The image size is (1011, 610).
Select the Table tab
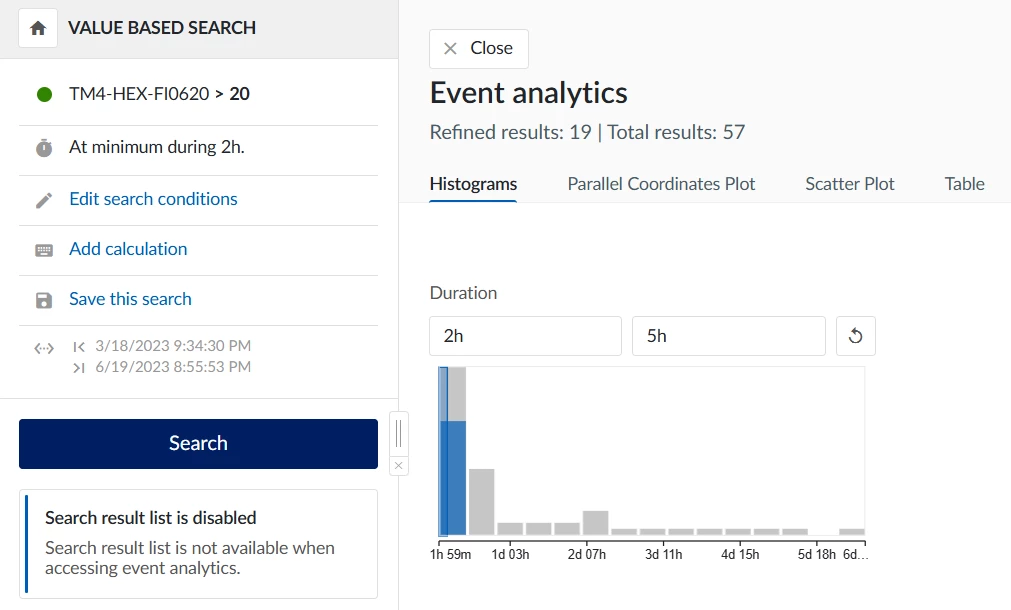[x=964, y=184]
